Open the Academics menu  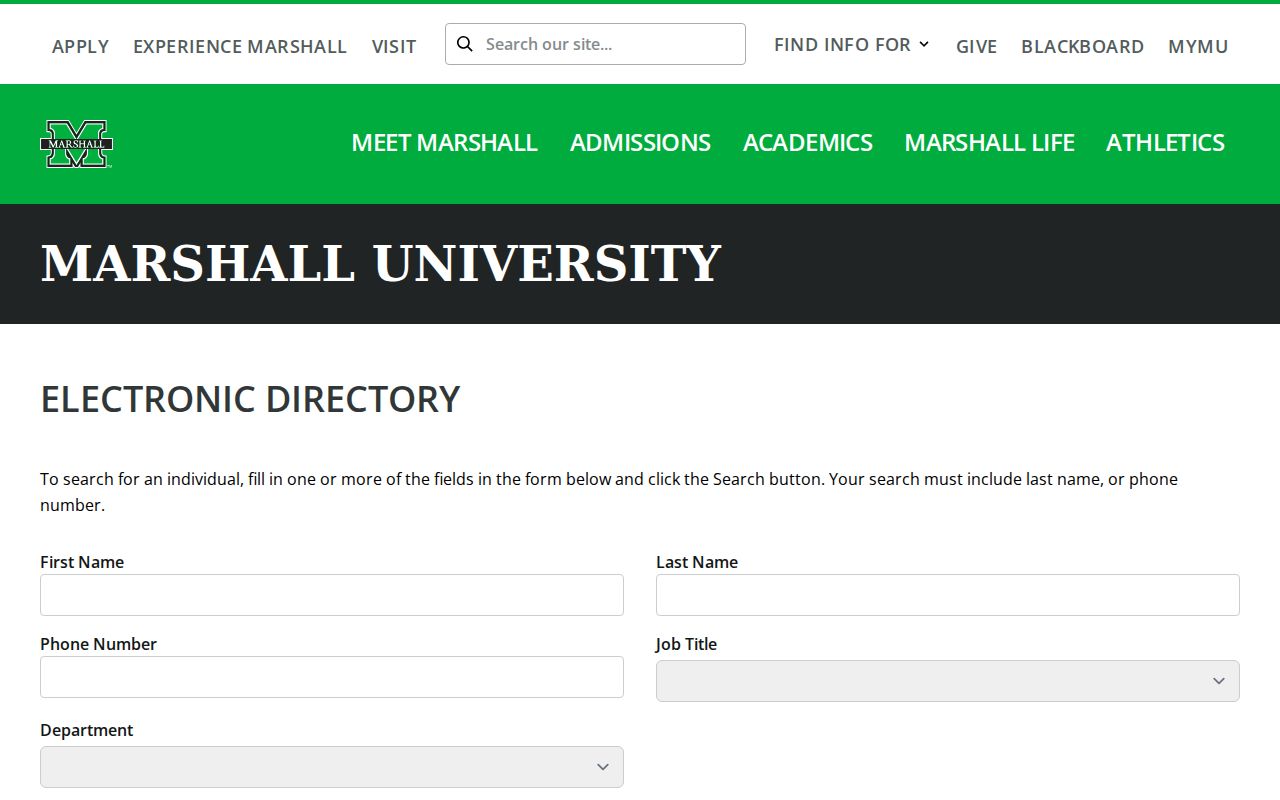[x=808, y=142]
